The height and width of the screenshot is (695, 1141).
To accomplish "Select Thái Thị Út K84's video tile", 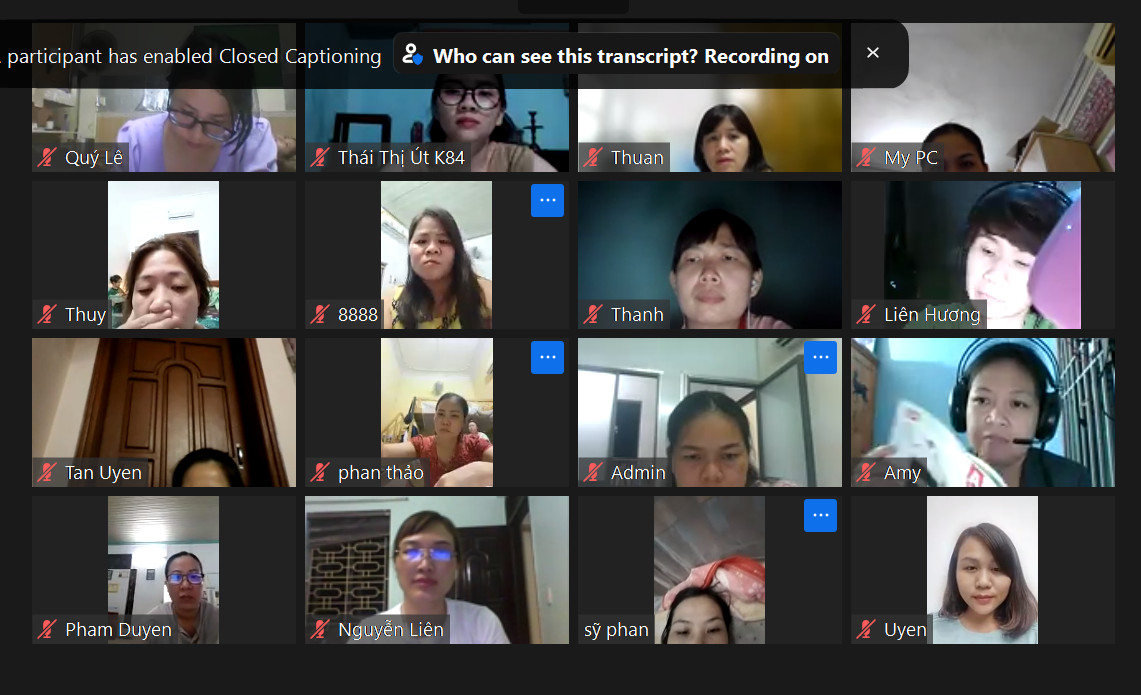I will (437, 98).
